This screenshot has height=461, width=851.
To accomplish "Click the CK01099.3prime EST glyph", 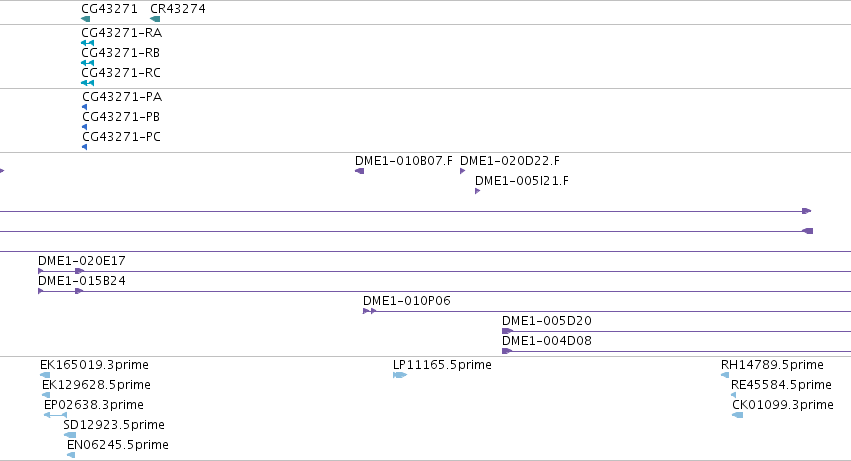I will 738,415.
